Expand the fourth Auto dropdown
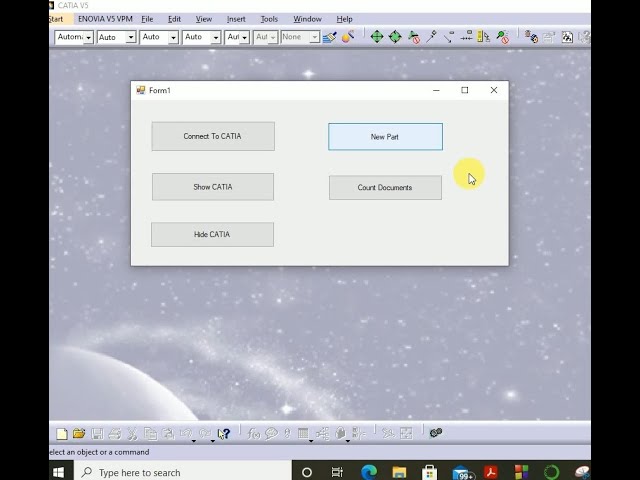The height and width of the screenshot is (480, 640). click(216, 38)
